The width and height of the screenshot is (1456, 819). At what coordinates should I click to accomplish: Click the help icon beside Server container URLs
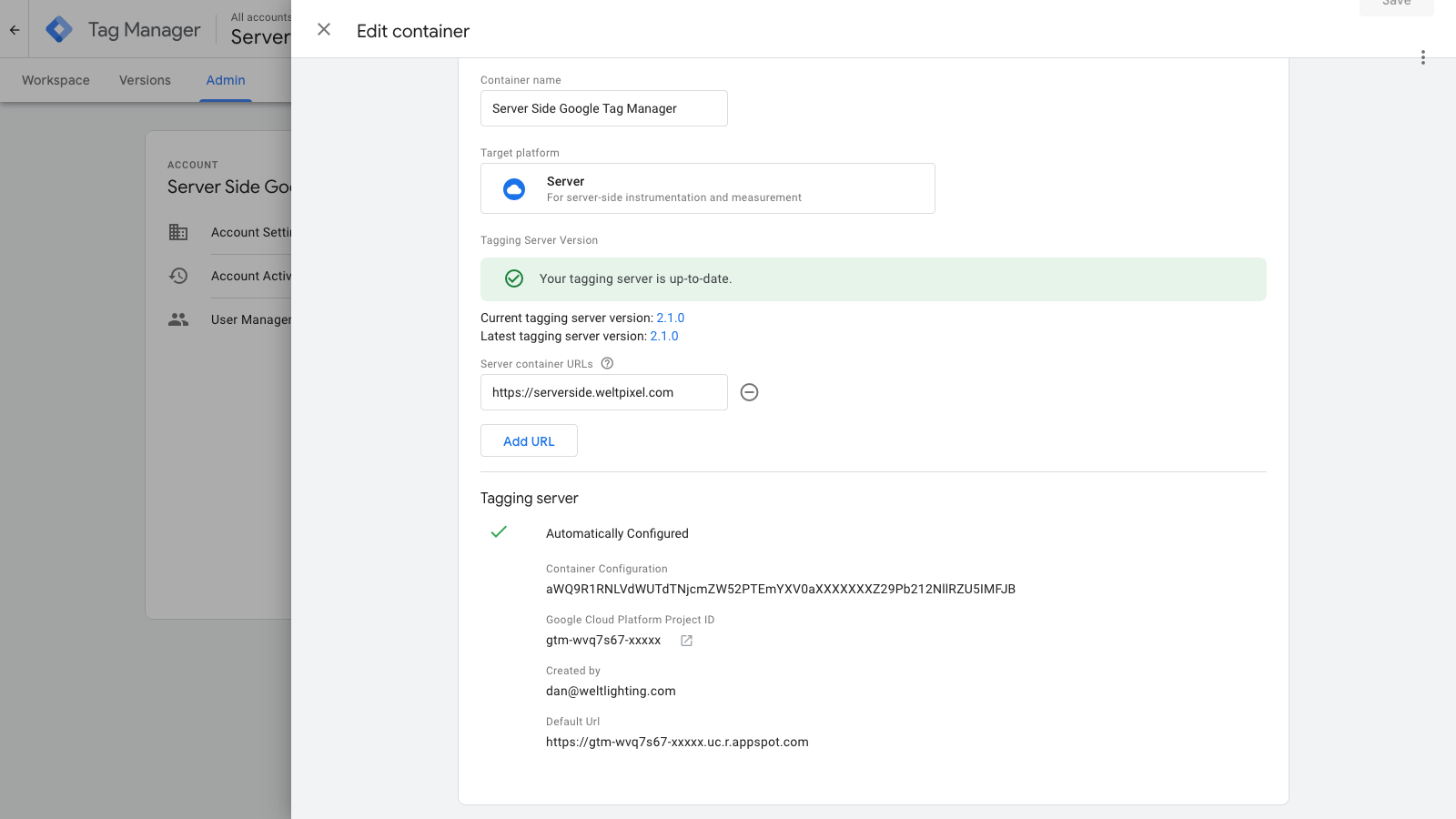[x=607, y=363]
